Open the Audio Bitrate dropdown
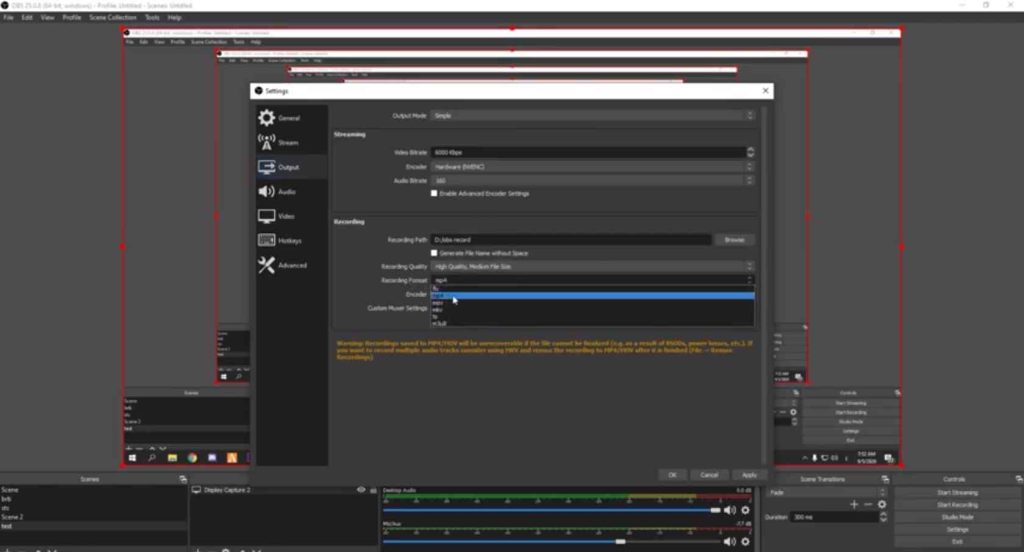 coord(592,180)
